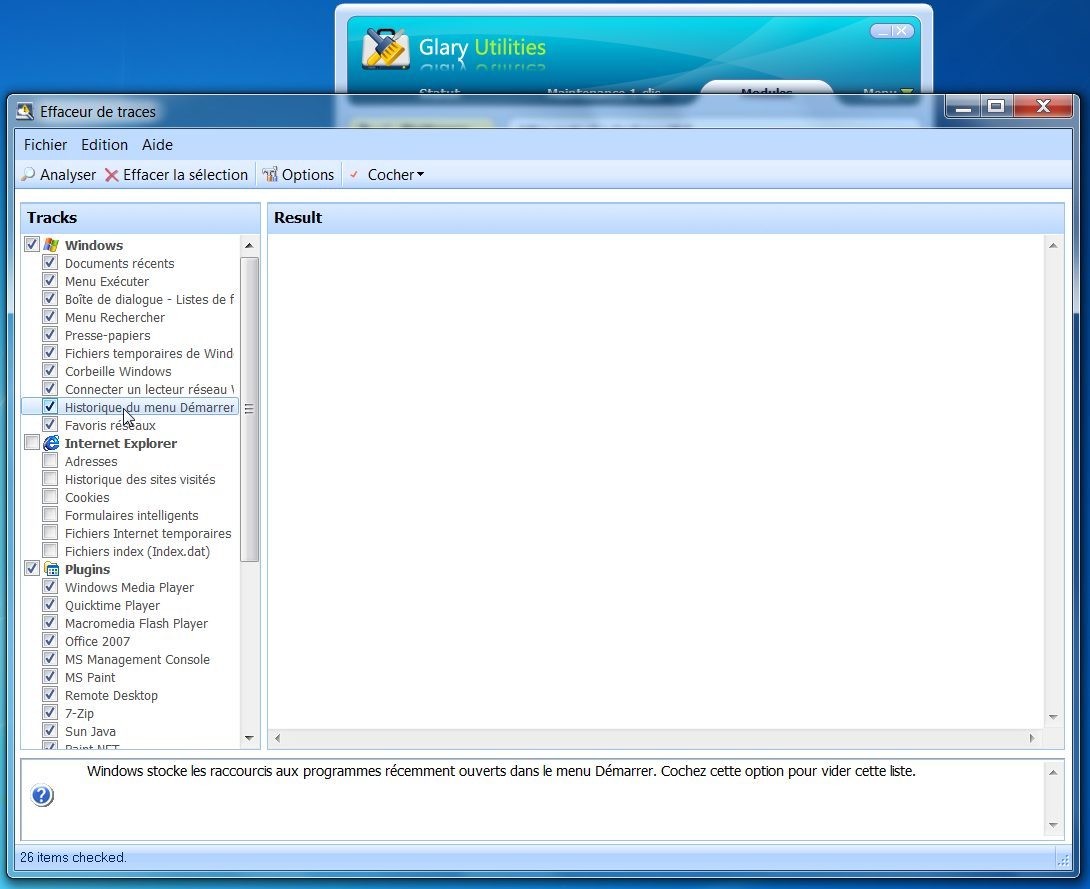
Task: Uncheck Menu Exécuter checkbox
Action: point(49,281)
